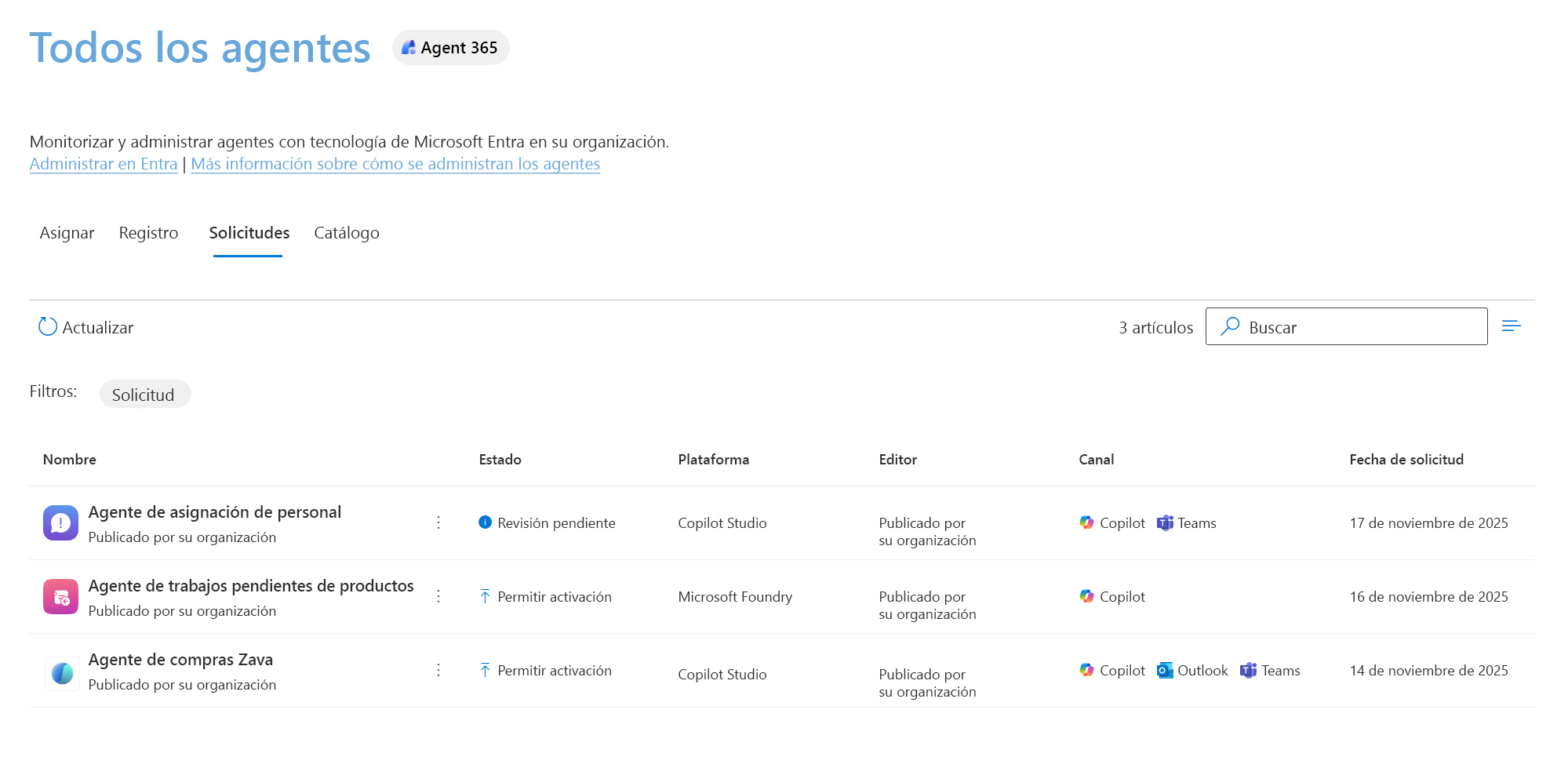Open the Más información sobre cómo se administran link
Image resolution: width=1568 pixels, height=768 pixels.
pos(395,164)
